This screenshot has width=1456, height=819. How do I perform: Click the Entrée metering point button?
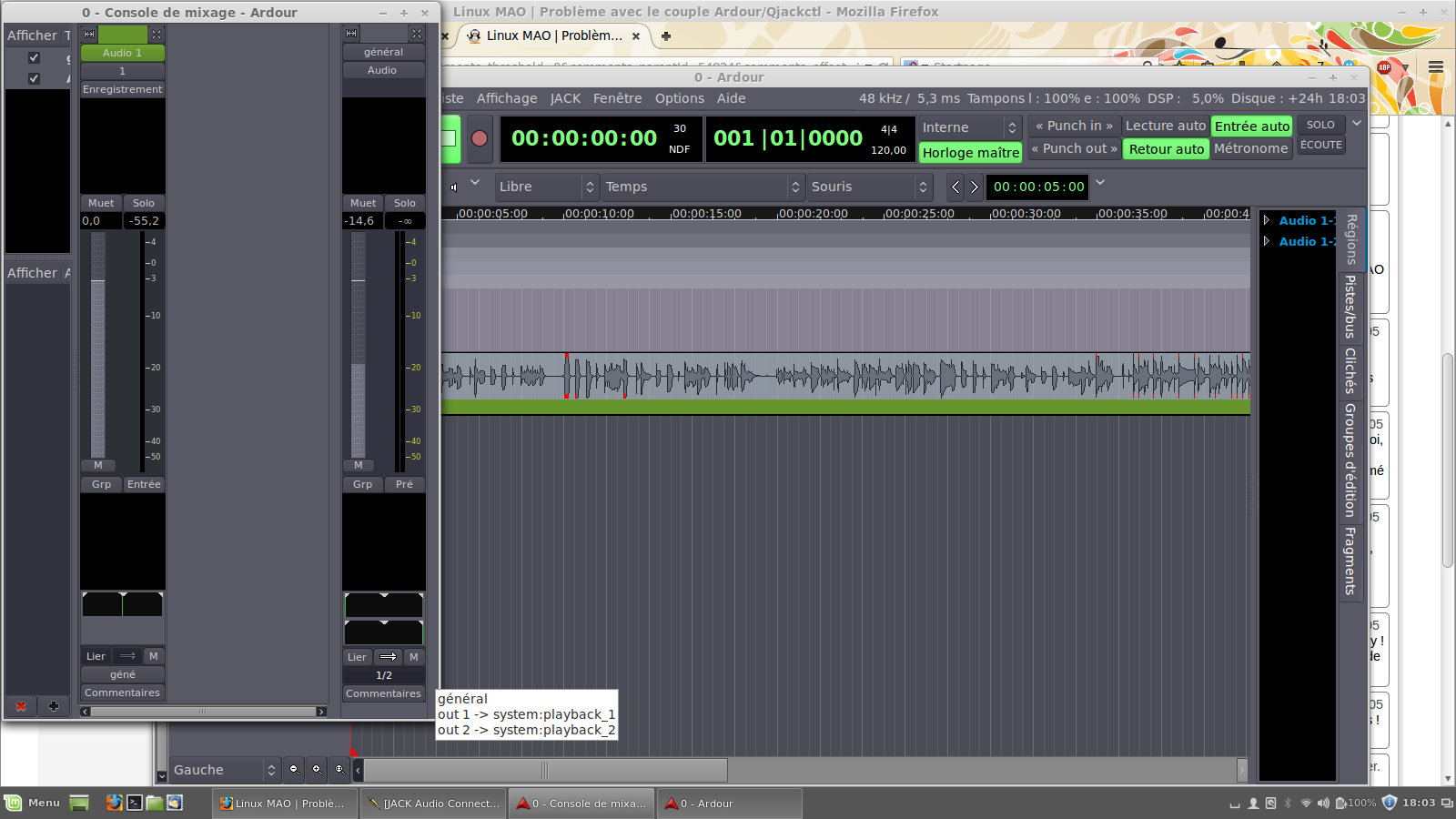coord(144,484)
